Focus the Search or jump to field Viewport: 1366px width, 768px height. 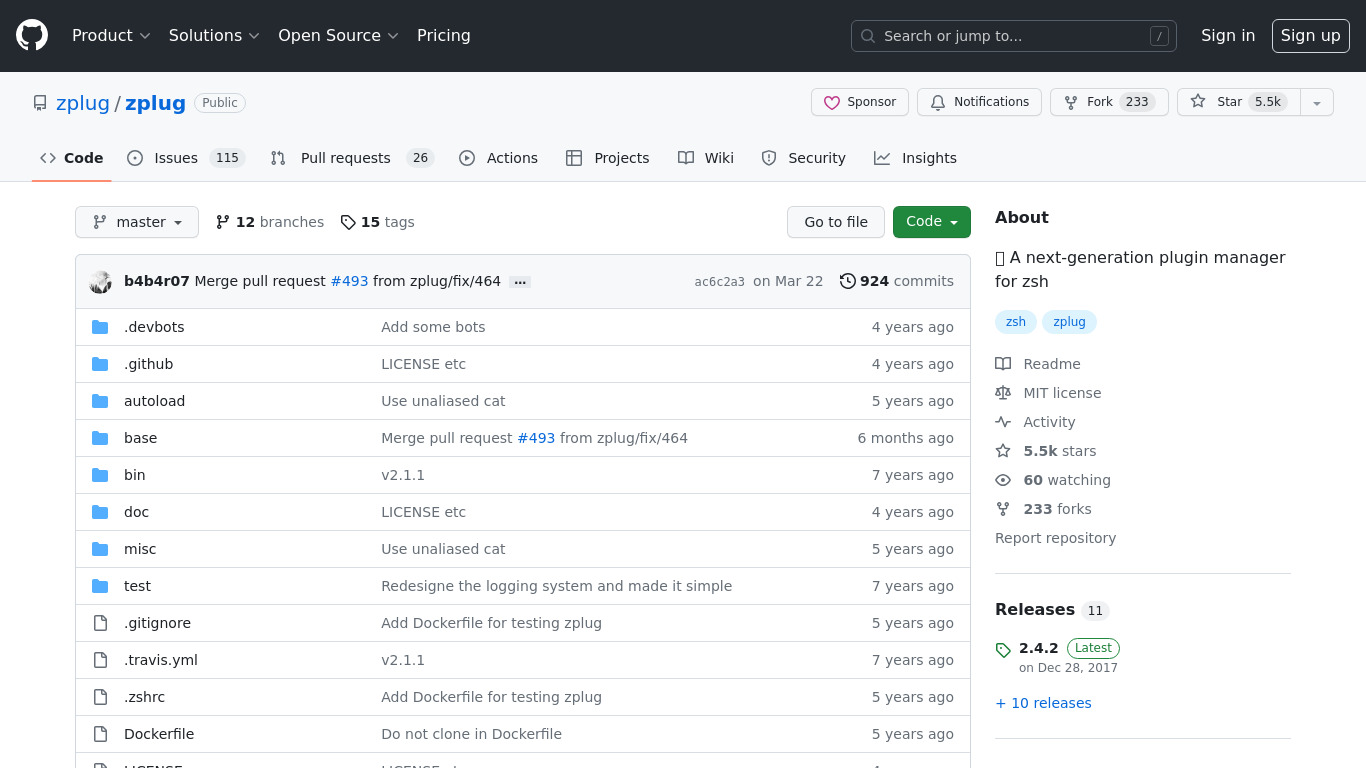(x=1014, y=36)
